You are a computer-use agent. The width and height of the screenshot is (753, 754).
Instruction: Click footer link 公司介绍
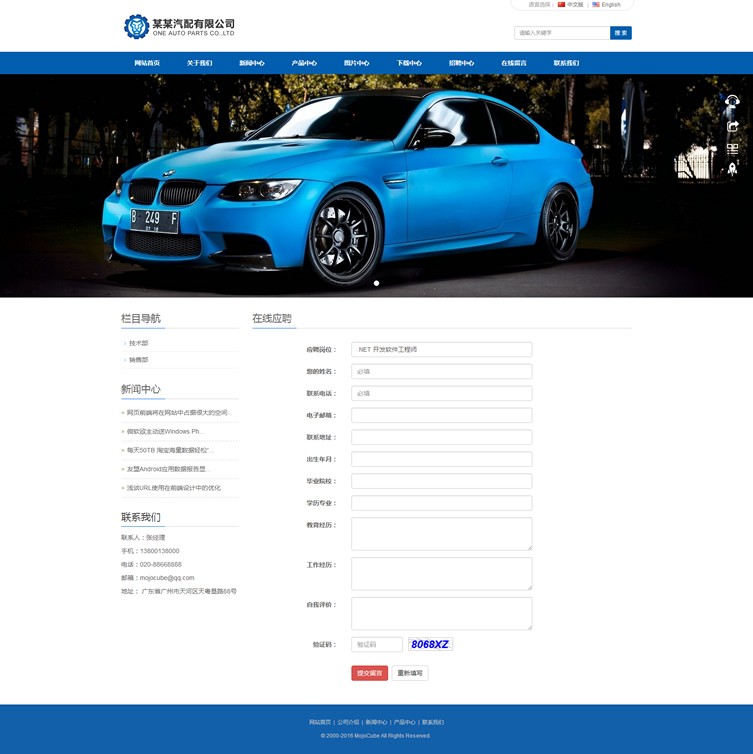click(x=348, y=722)
